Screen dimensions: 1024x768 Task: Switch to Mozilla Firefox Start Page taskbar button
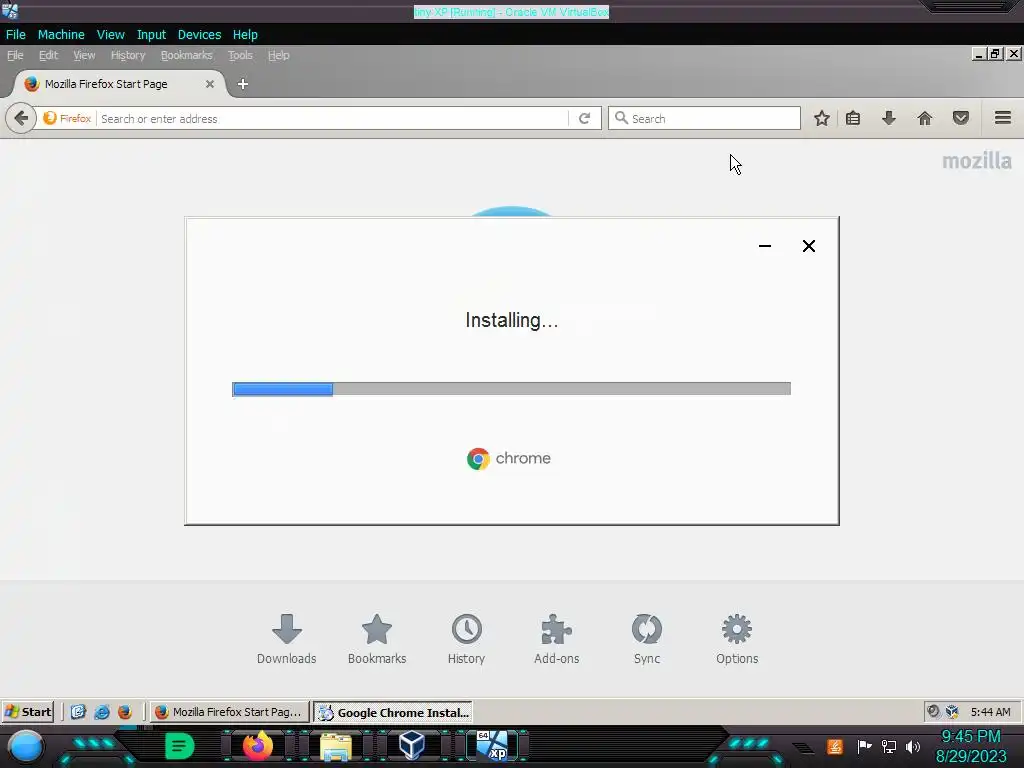click(229, 712)
